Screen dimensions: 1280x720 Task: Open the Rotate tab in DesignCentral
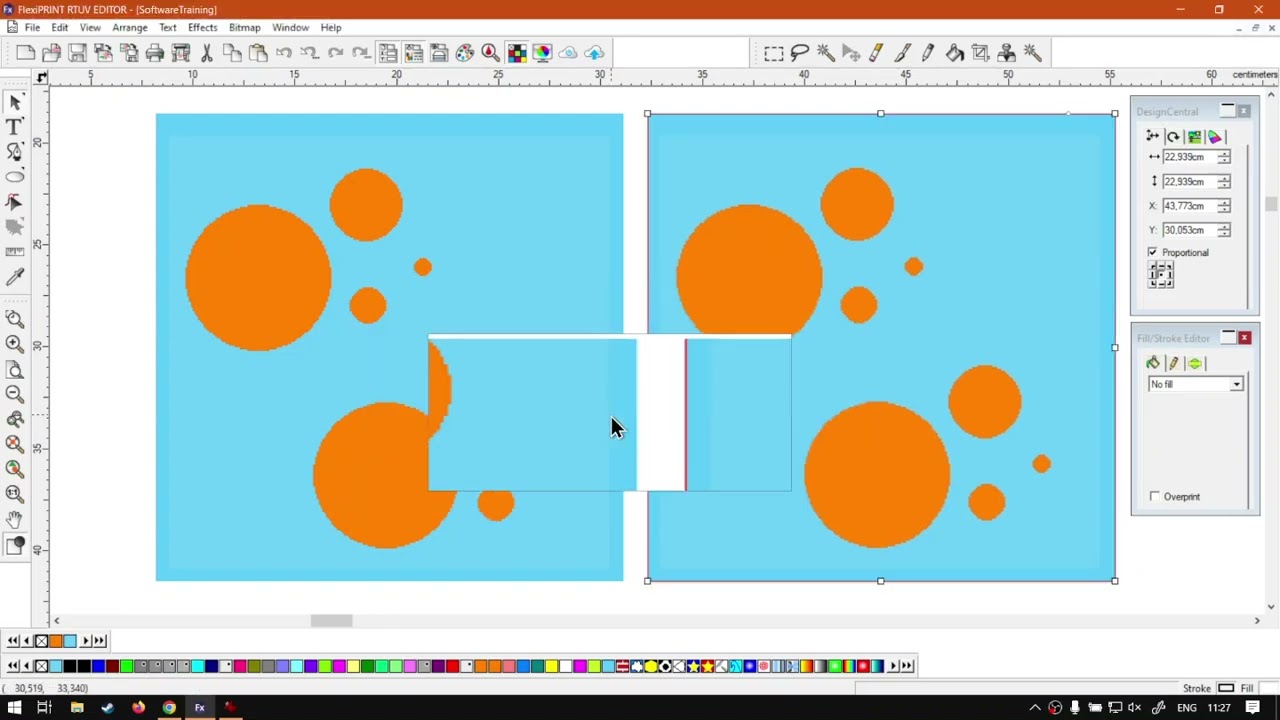tap(1173, 137)
